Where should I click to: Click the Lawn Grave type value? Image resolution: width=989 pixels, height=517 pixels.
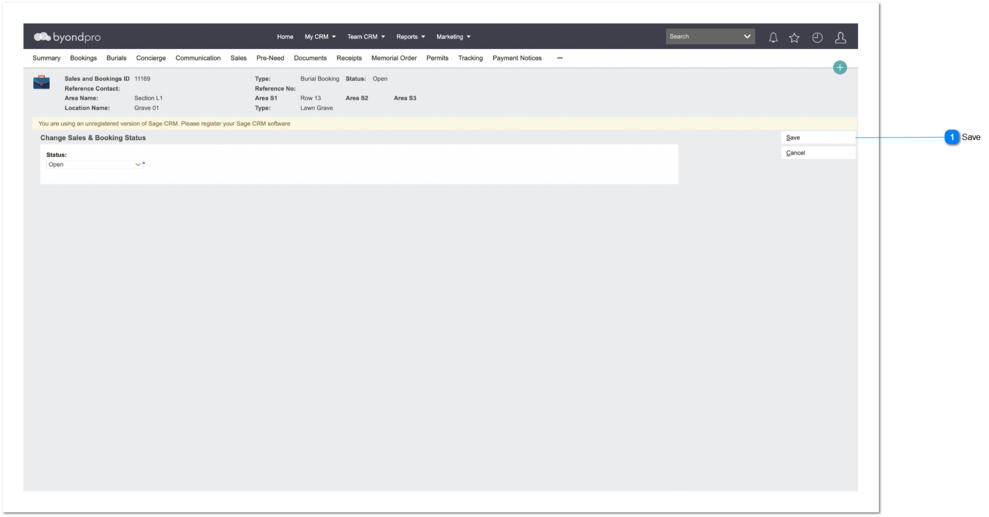[316, 108]
